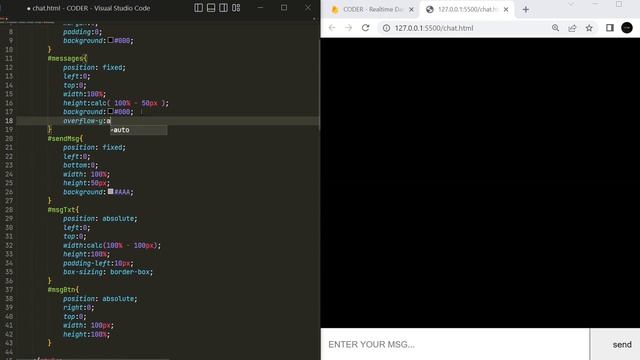
Task: Click the right:0 declaration on line 39
Action: click(78, 307)
